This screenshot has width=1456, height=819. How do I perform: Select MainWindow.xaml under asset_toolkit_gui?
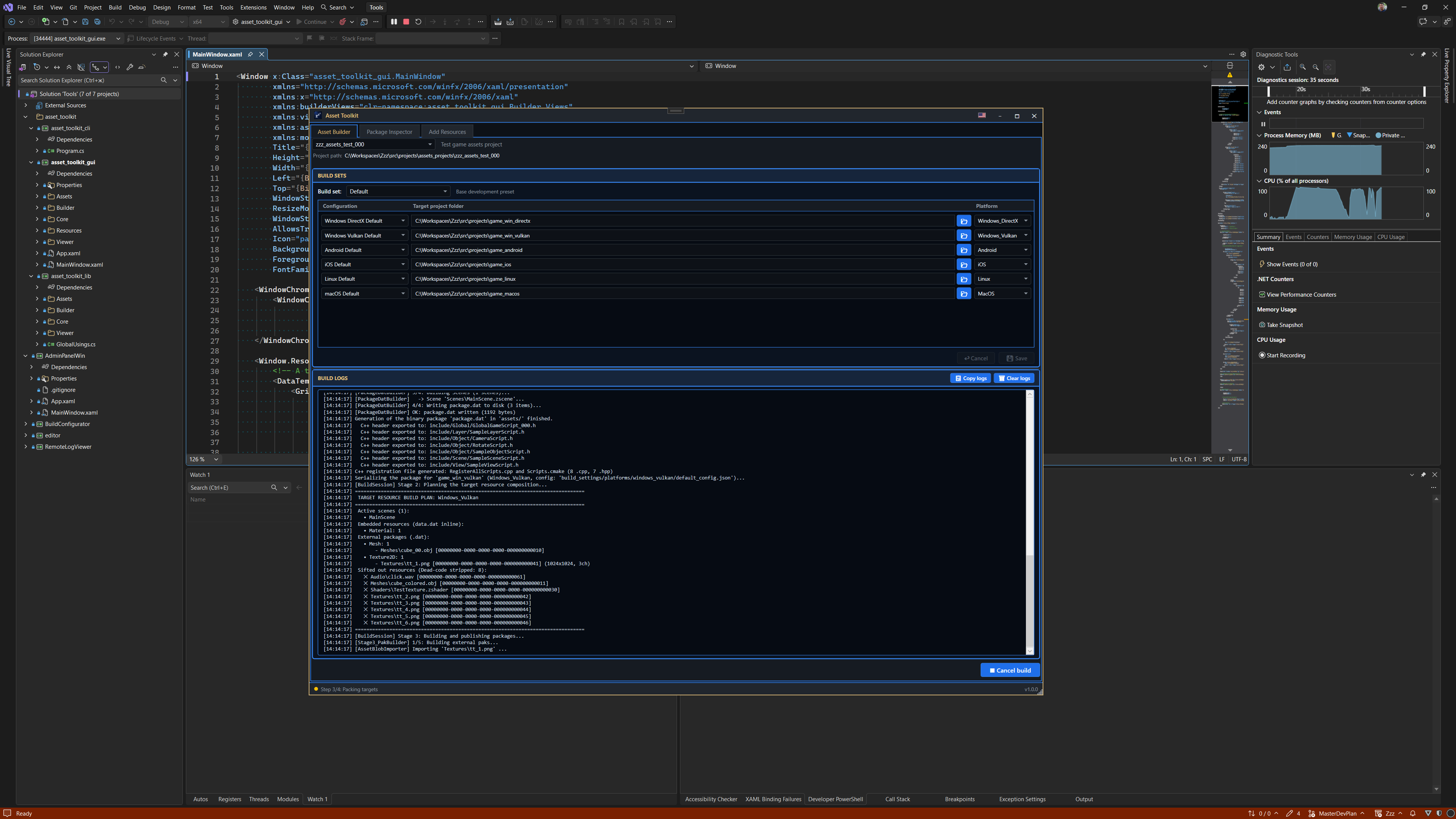coord(79,264)
